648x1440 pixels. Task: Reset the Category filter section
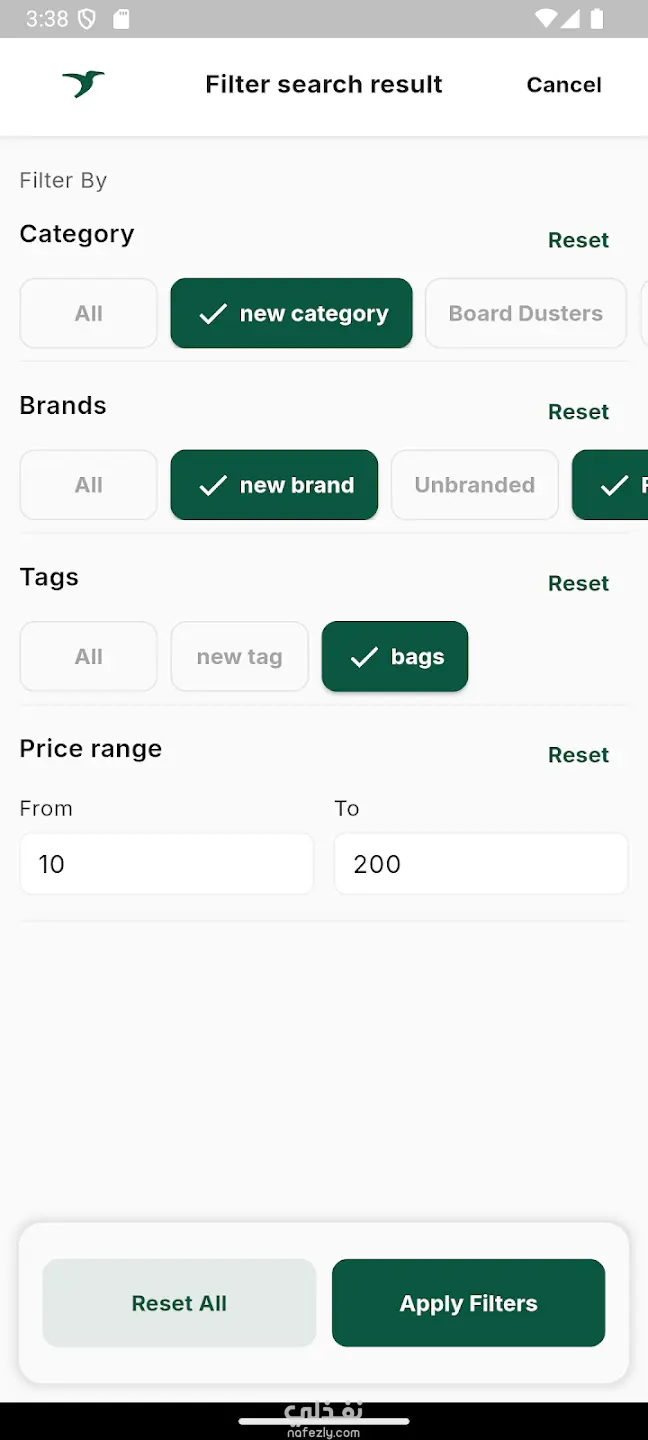pos(578,240)
